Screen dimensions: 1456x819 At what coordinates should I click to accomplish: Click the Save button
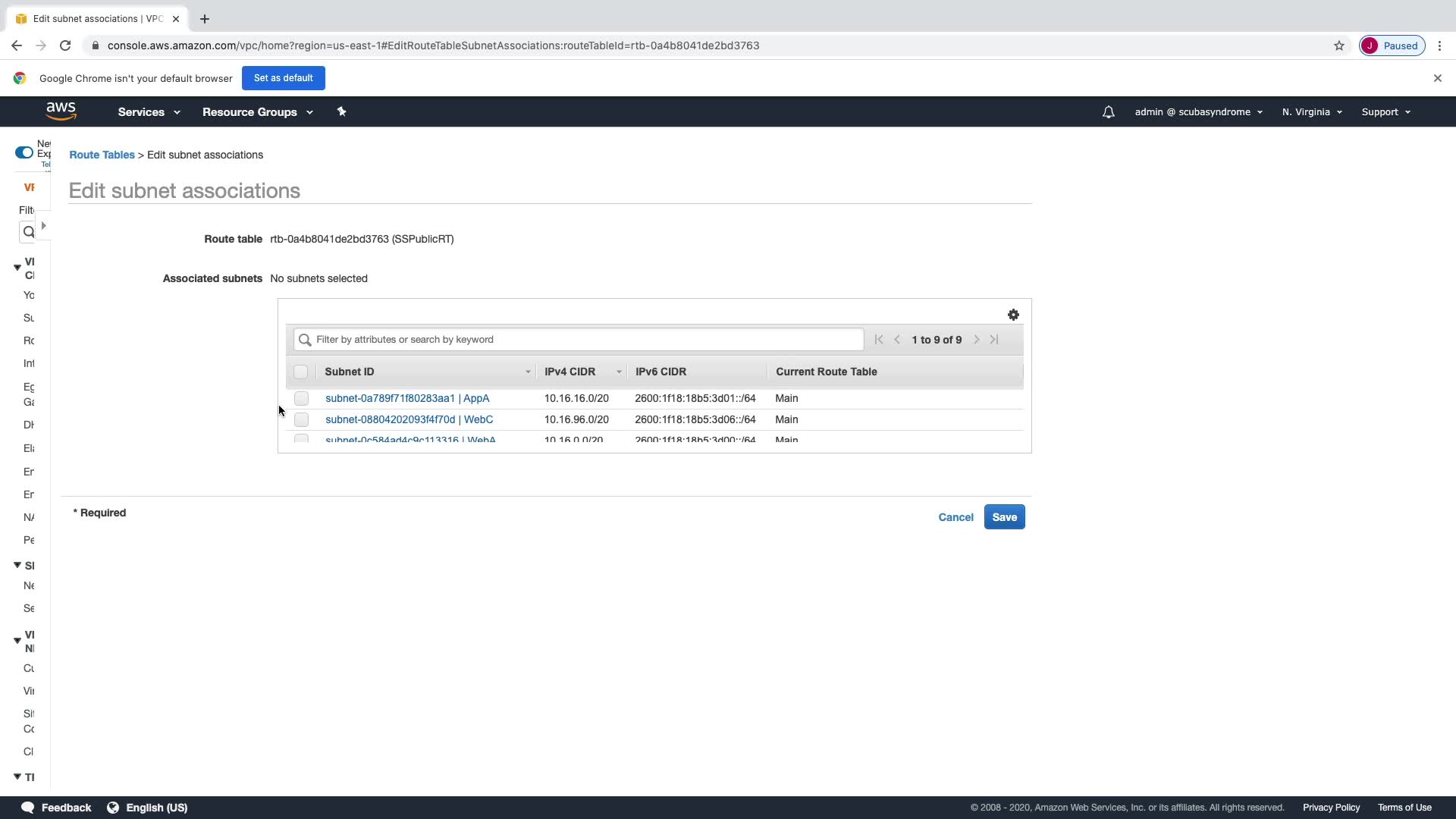click(1004, 517)
